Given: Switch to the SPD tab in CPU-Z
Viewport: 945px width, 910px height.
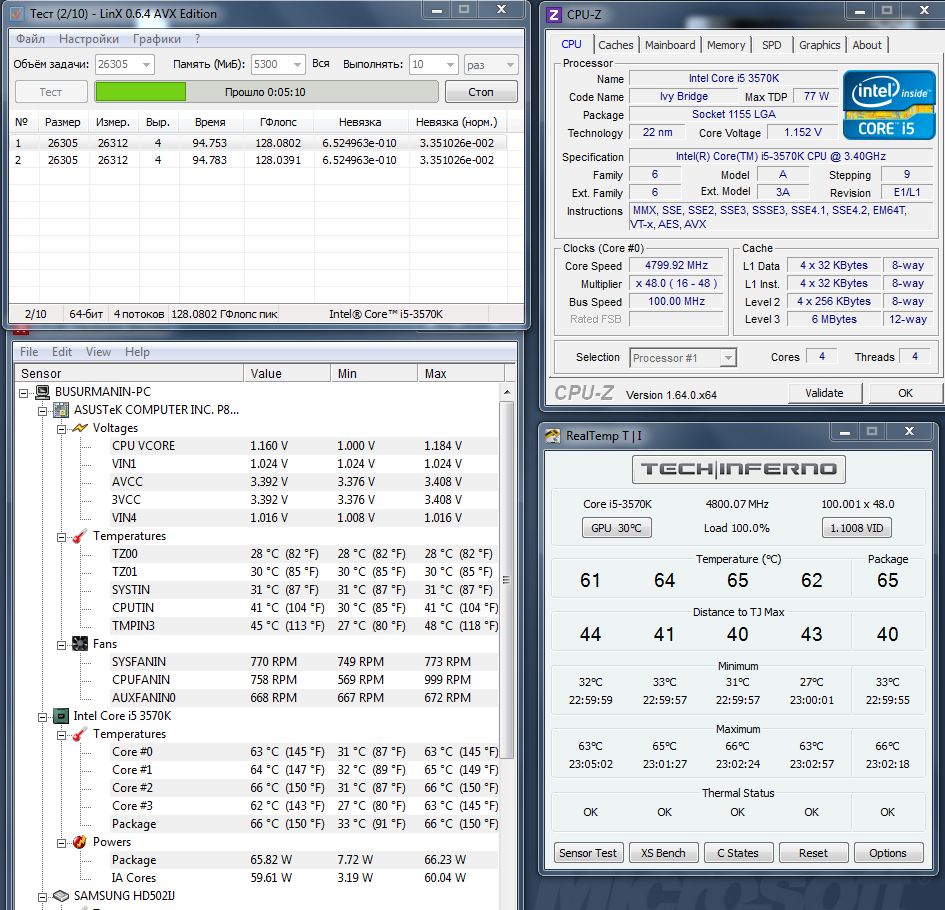Looking at the screenshot, I should (771, 45).
